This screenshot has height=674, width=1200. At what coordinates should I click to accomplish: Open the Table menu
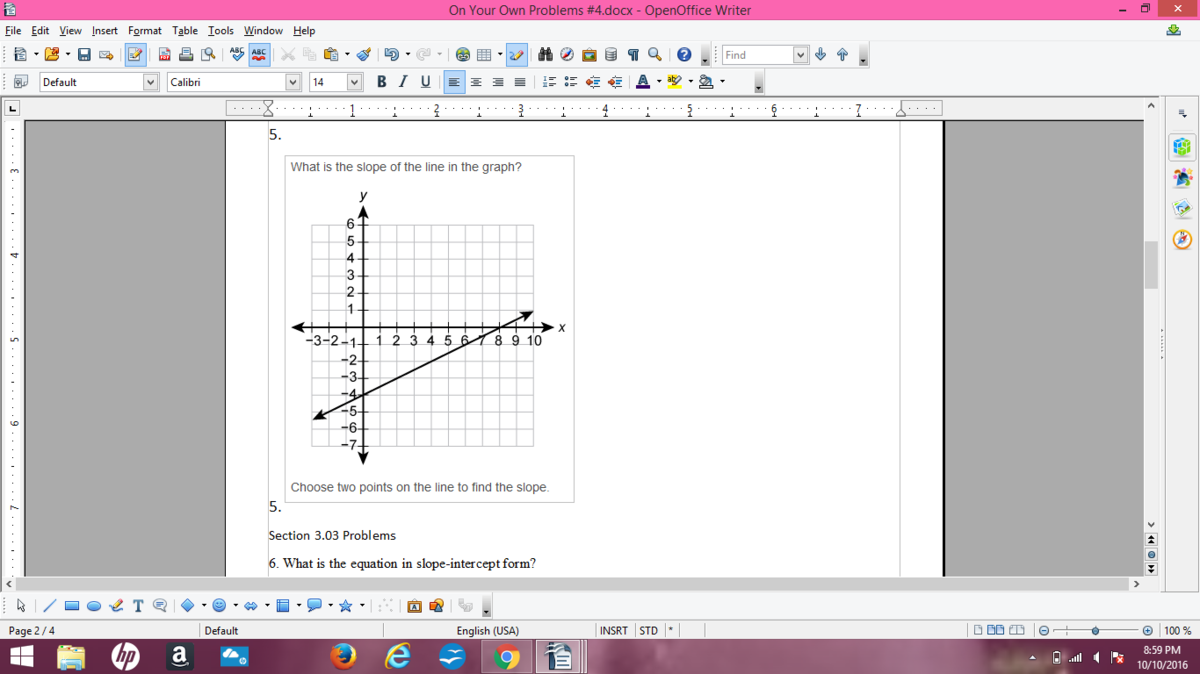[x=184, y=31]
